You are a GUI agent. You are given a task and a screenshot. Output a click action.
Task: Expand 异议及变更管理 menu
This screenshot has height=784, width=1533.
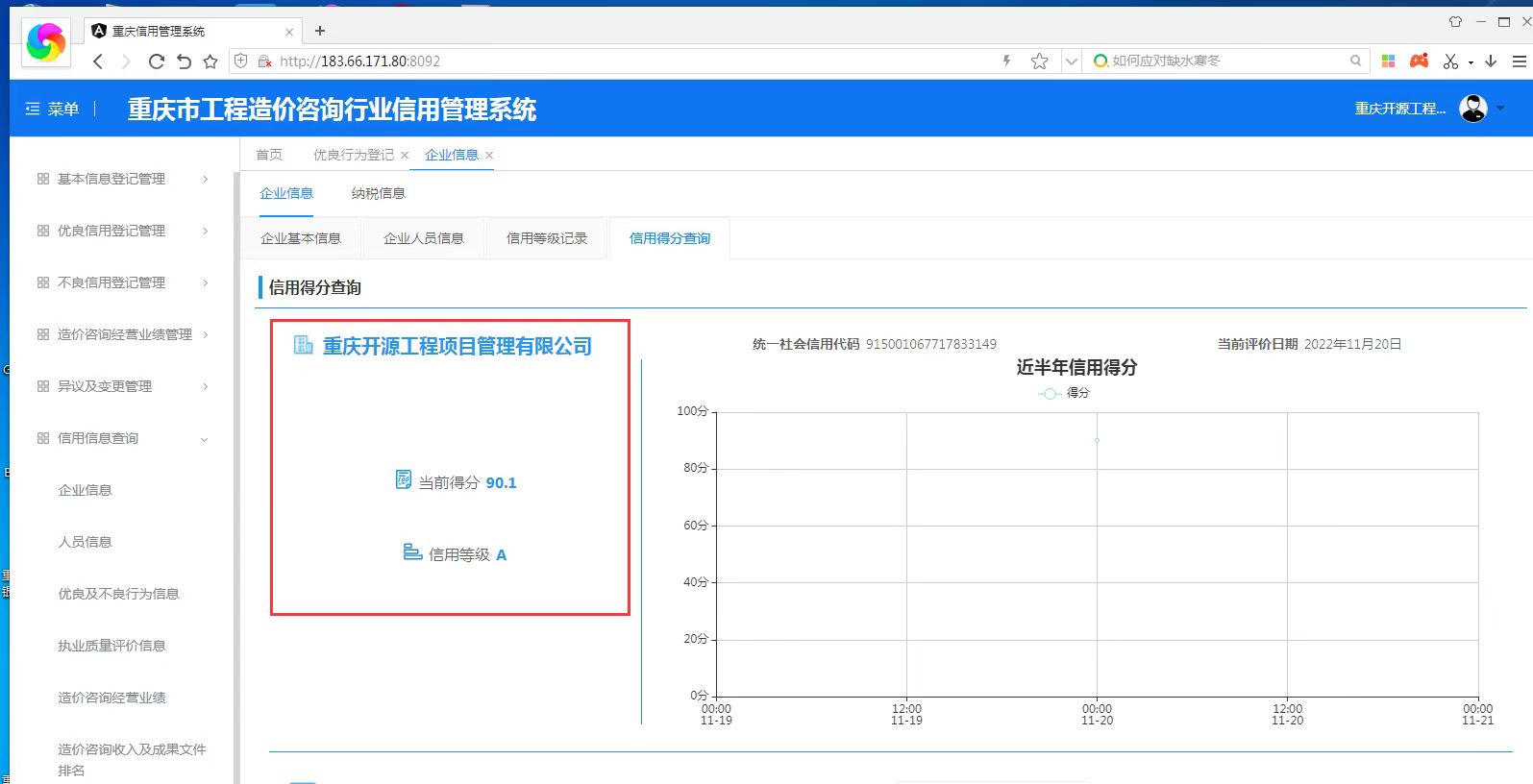[123, 386]
